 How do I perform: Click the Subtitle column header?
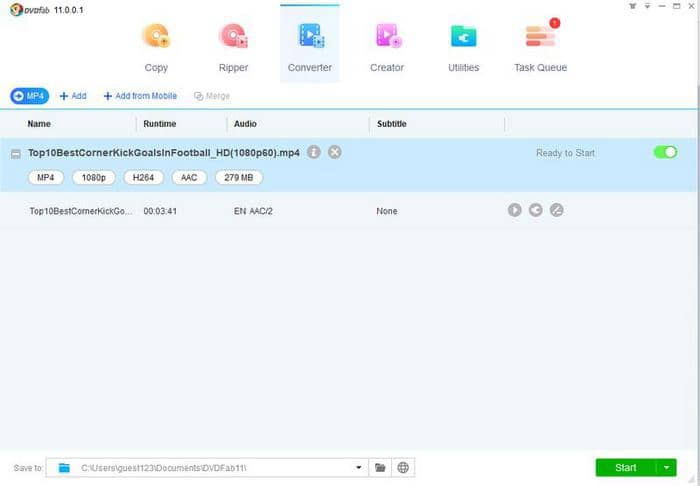point(392,124)
